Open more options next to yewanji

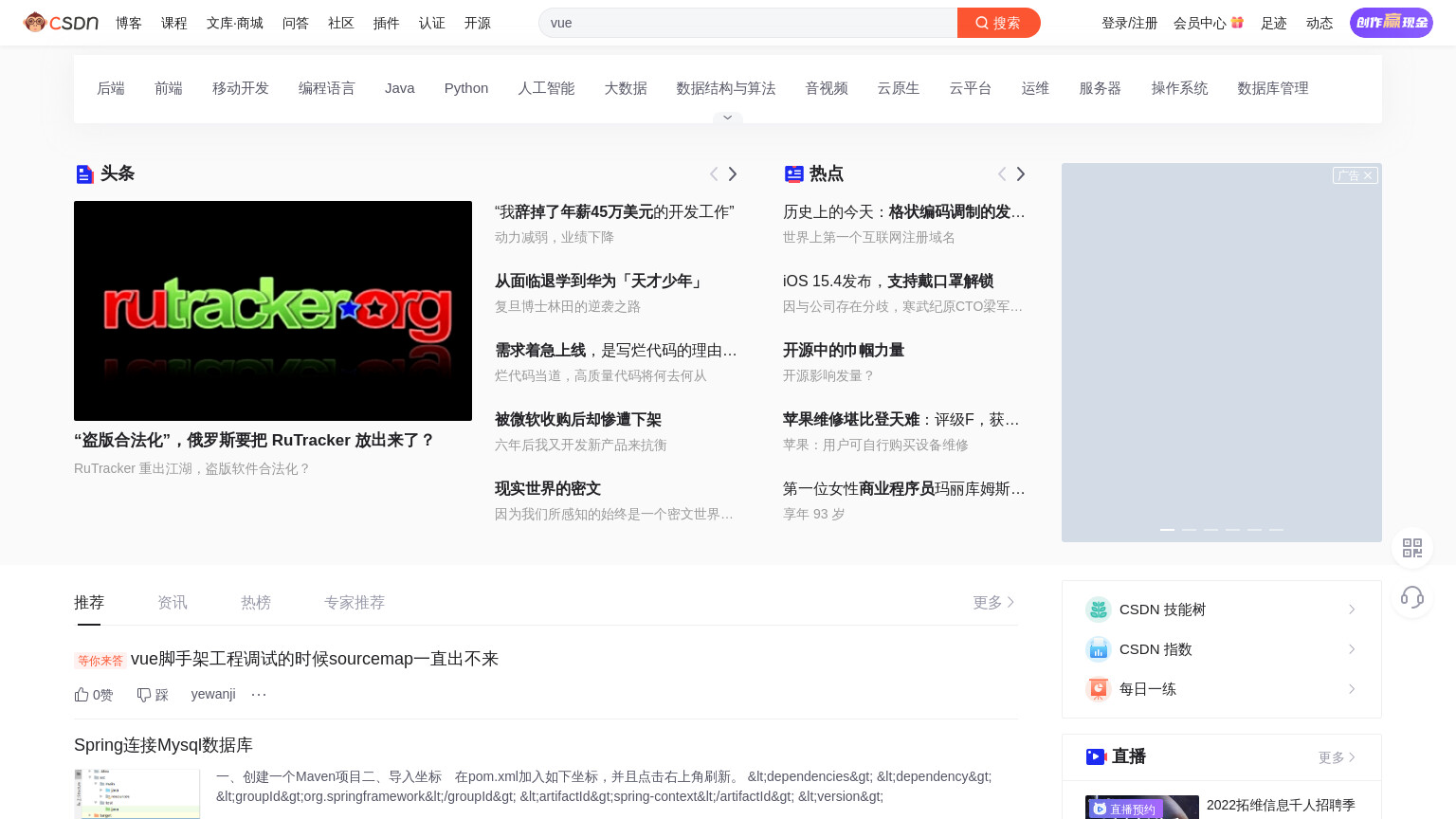(259, 695)
